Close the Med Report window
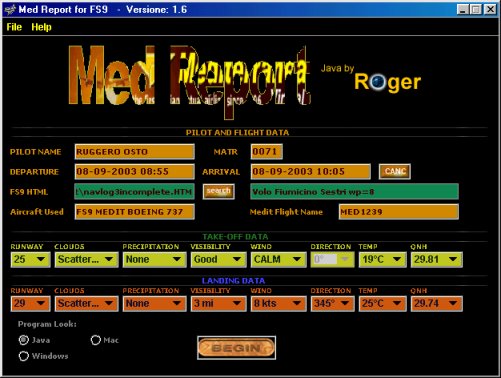 490,9
